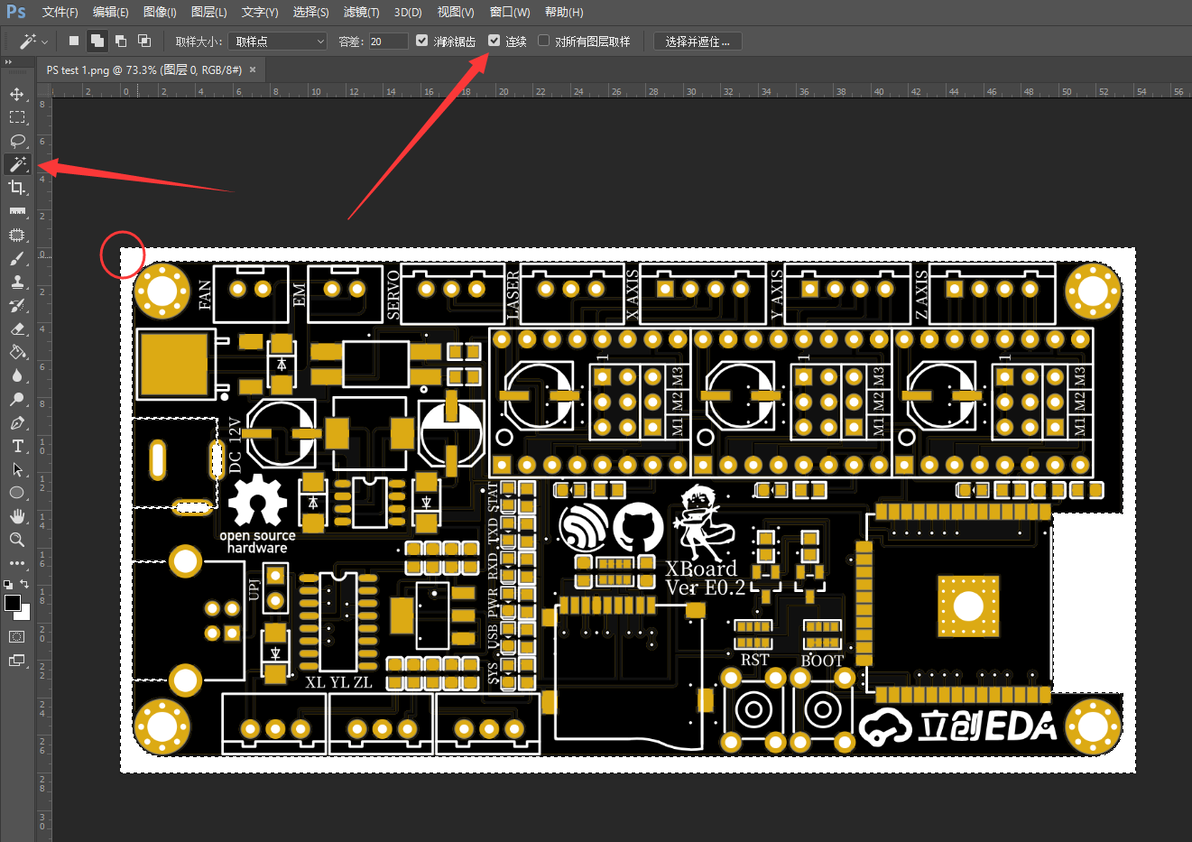
Task: Expand the toolbar's double-arrow collapse toggle
Action: point(8,62)
